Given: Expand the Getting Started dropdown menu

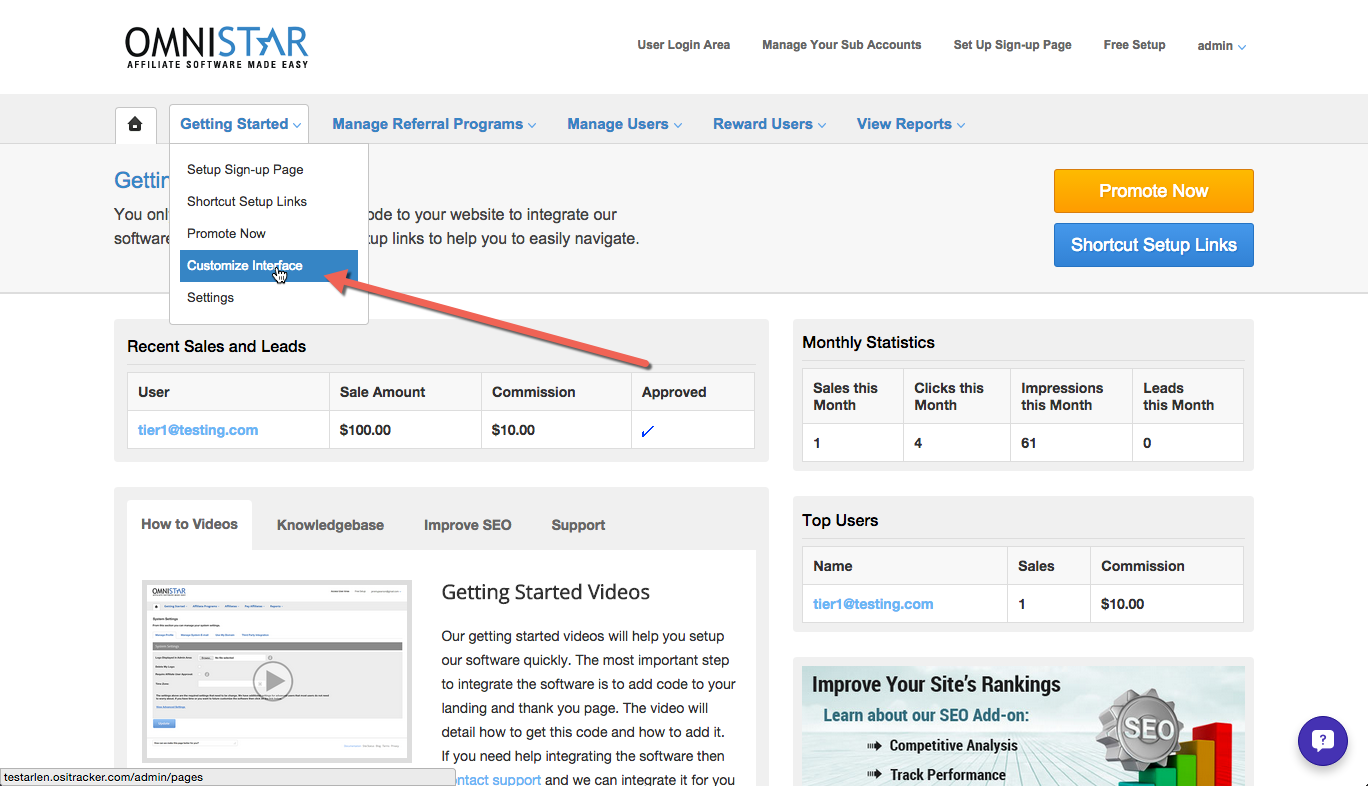Looking at the screenshot, I should [x=240, y=124].
